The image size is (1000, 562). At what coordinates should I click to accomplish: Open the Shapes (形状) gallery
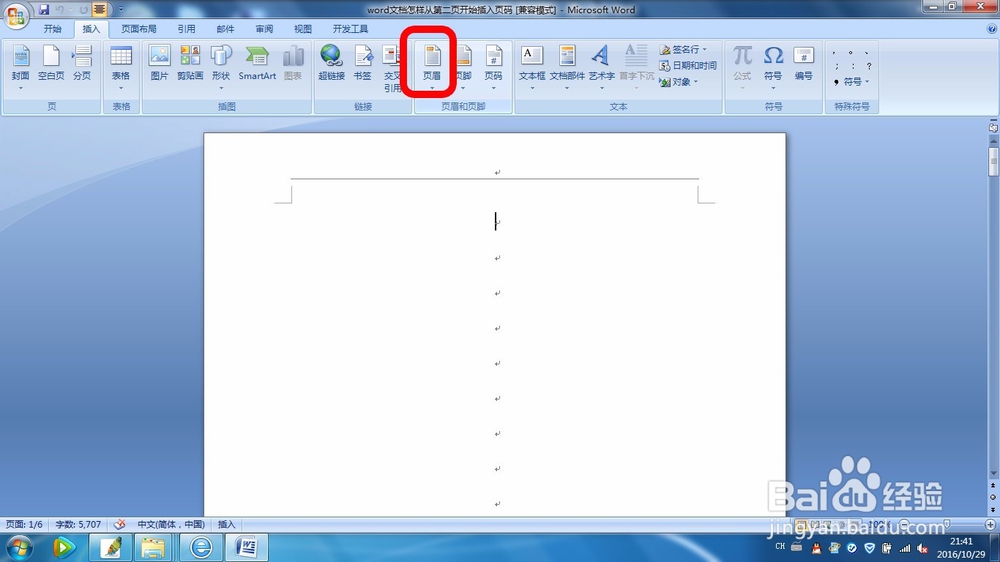pyautogui.click(x=221, y=64)
